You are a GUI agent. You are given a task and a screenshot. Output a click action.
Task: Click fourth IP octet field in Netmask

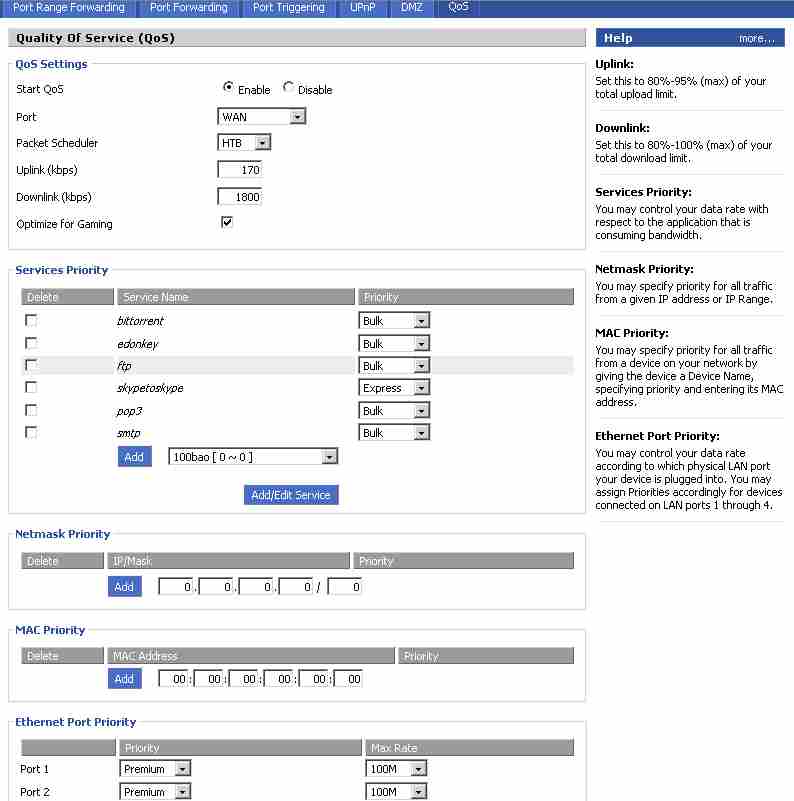tap(295, 586)
